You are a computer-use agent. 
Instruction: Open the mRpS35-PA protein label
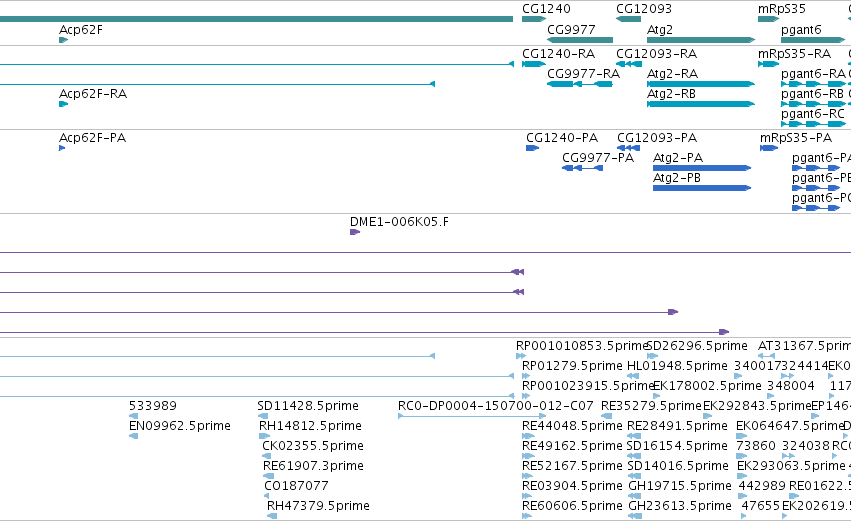point(796,138)
